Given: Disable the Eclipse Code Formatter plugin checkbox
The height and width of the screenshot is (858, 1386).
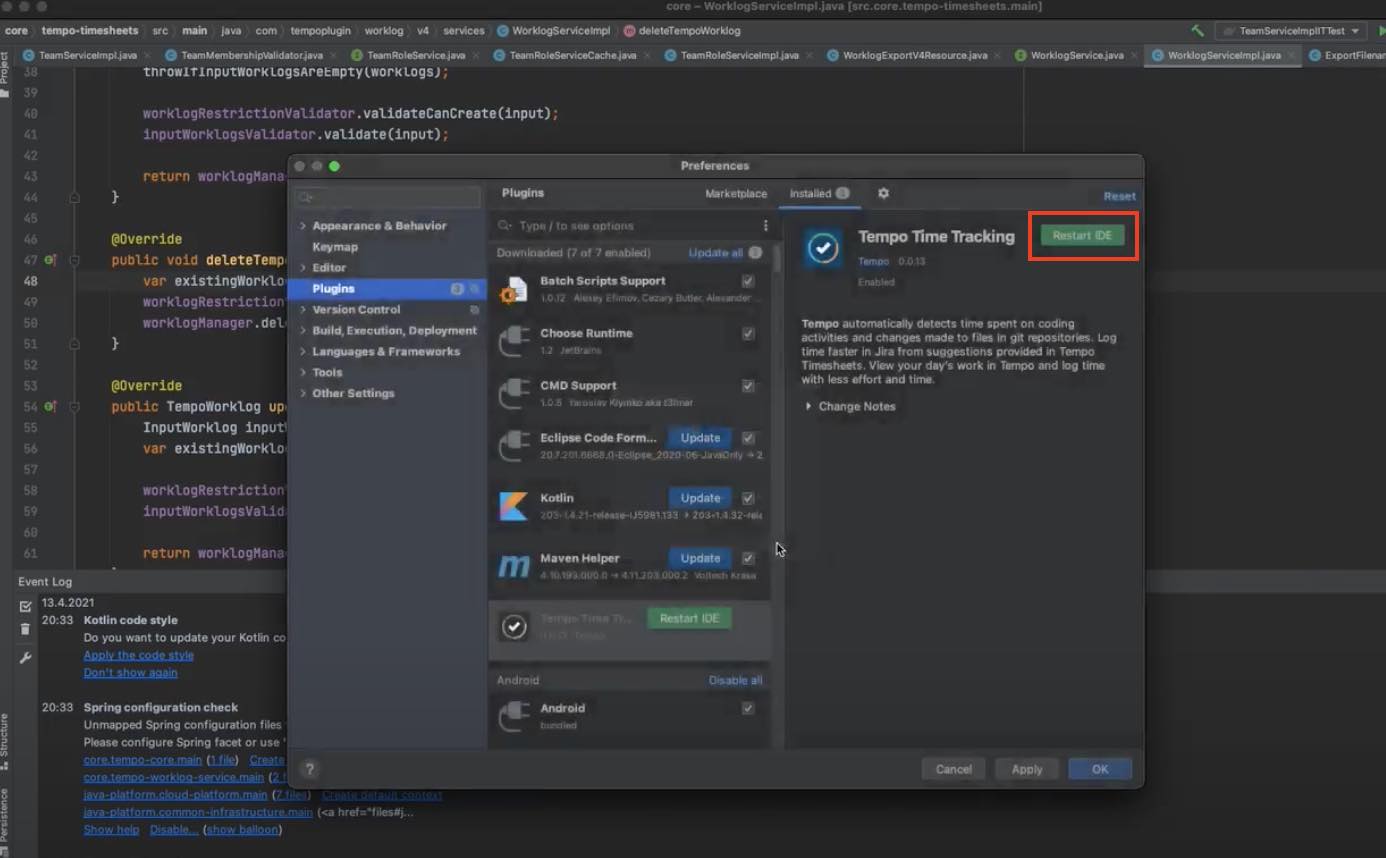Looking at the screenshot, I should click(x=748, y=438).
